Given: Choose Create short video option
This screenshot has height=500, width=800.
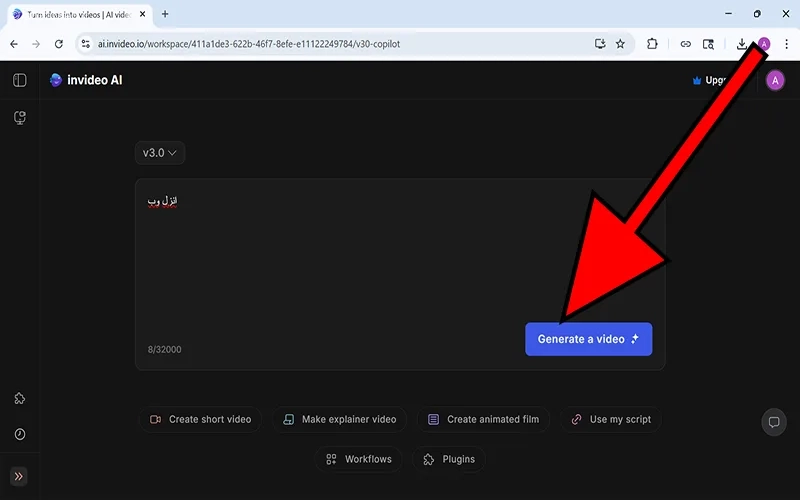Looking at the screenshot, I should click(200, 419).
